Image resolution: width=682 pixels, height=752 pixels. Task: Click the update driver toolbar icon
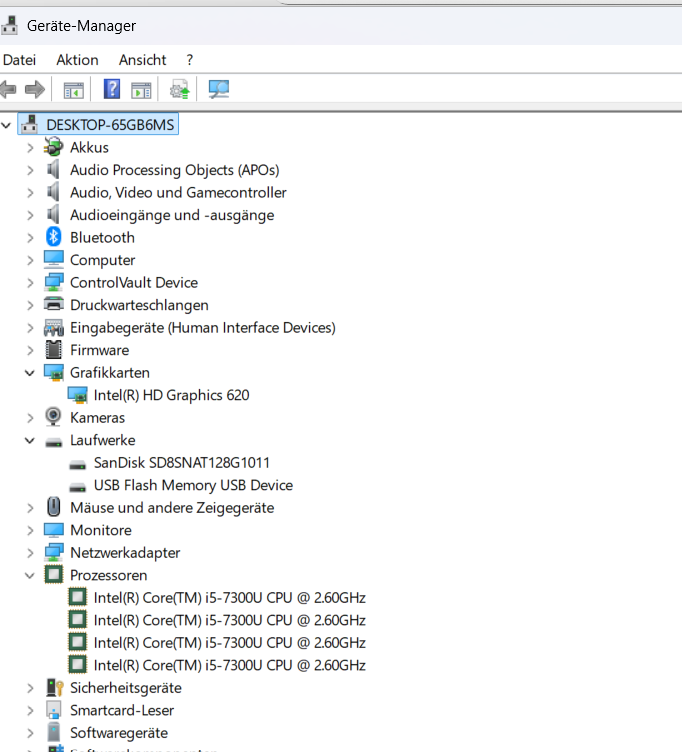pyautogui.click(x=180, y=90)
